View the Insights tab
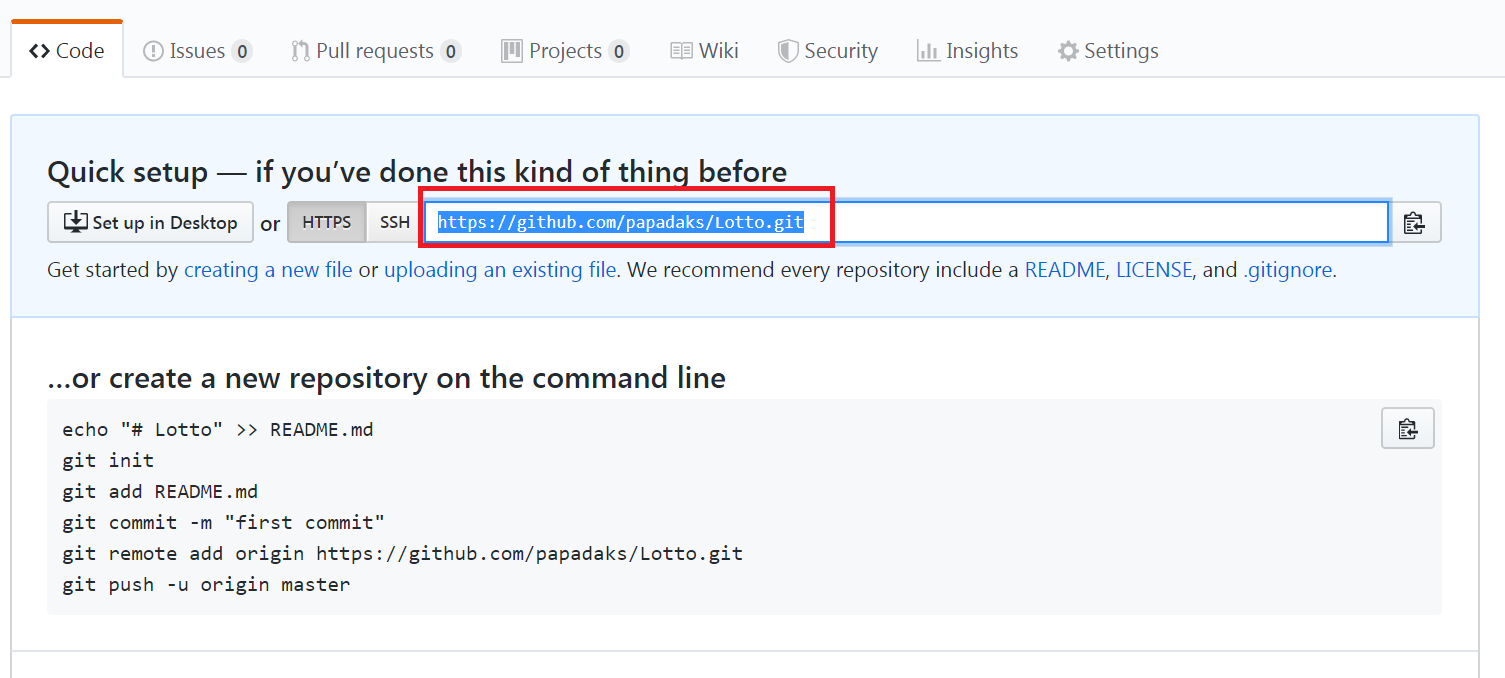Screen dimensions: 1505x678 click(967, 51)
